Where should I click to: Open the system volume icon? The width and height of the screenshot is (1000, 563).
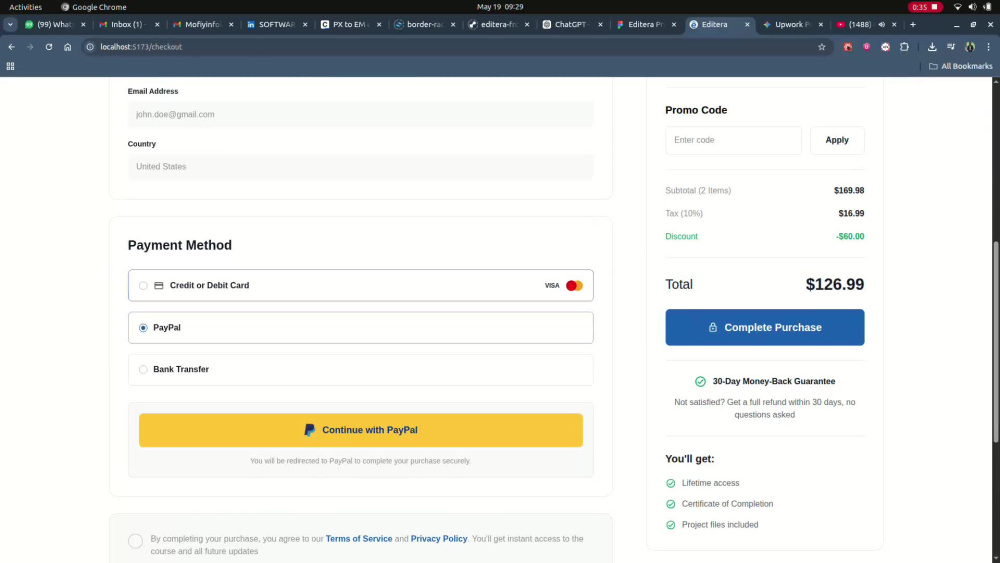tap(973, 7)
